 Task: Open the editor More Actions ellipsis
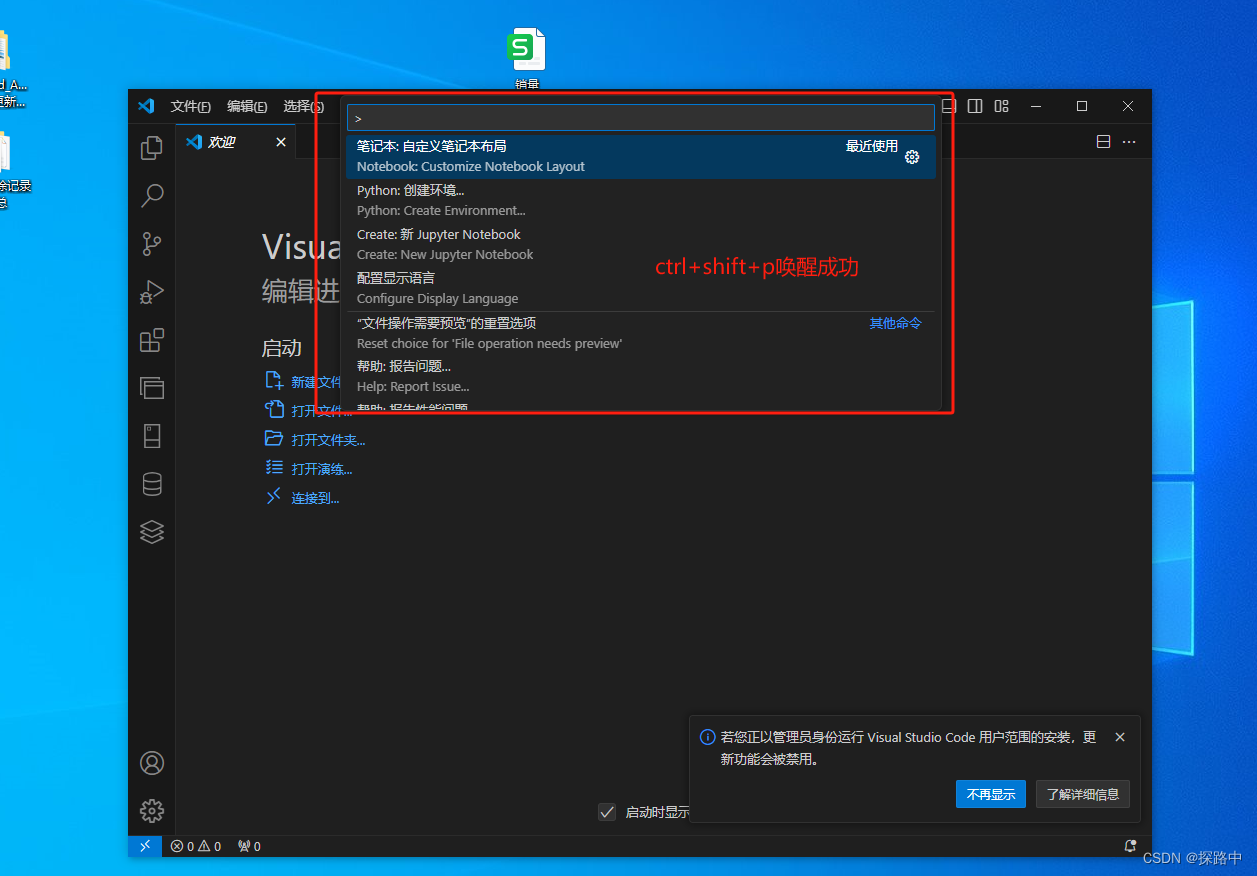pos(1129,142)
